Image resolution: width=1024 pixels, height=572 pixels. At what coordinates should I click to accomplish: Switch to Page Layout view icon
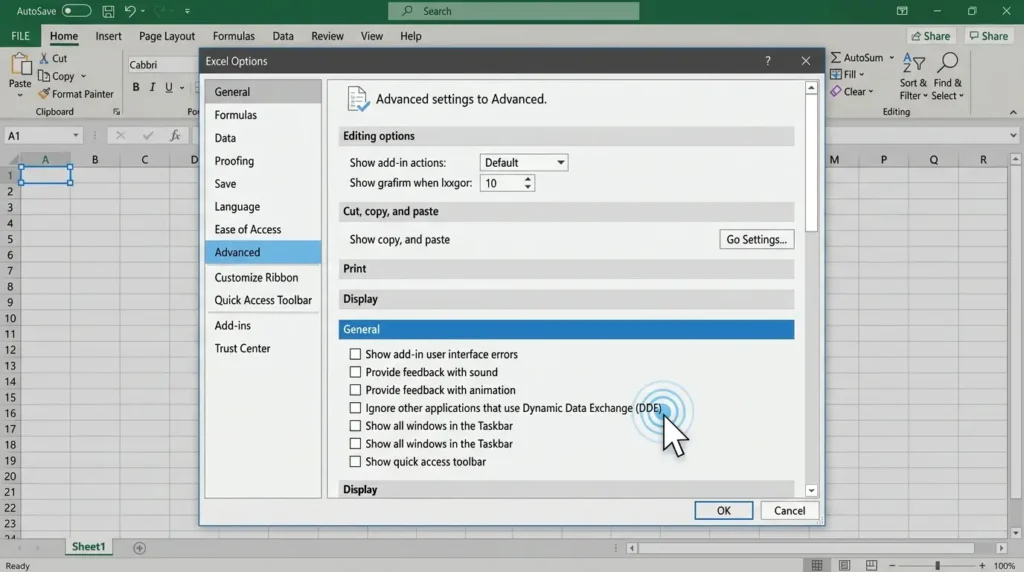(844, 565)
